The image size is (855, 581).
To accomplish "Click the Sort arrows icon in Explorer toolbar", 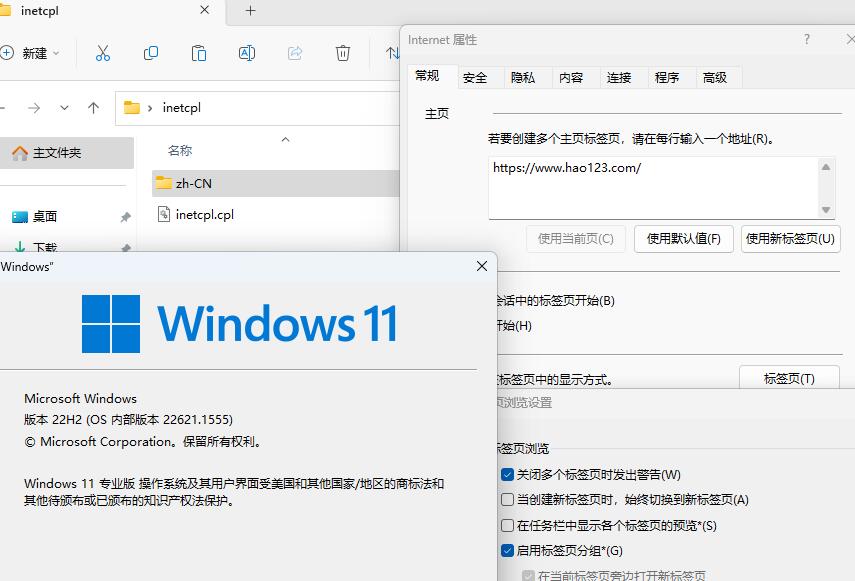I will pos(393,53).
